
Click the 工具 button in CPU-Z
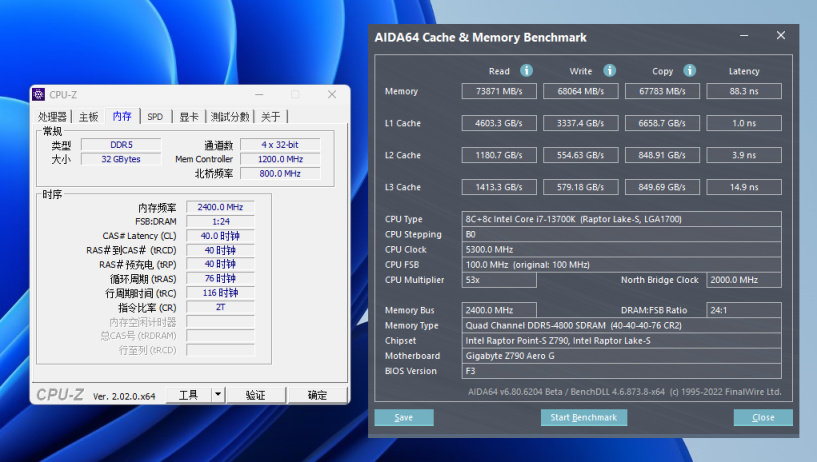click(x=189, y=395)
